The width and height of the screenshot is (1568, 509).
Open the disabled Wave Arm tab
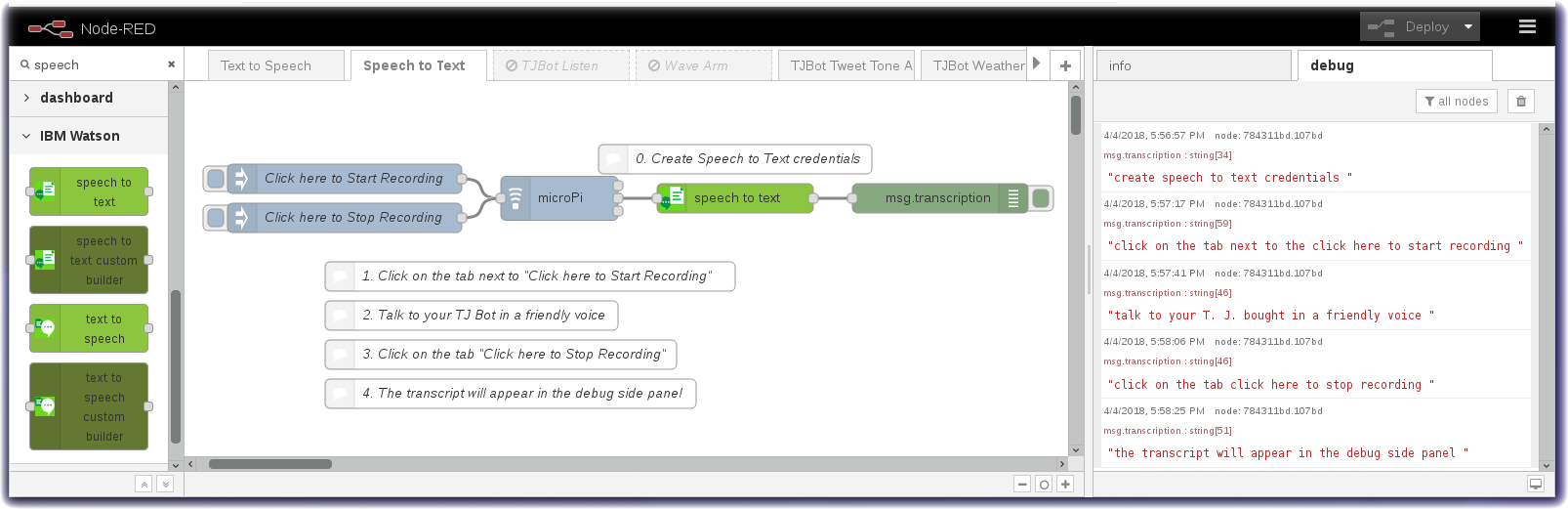coord(704,65)
